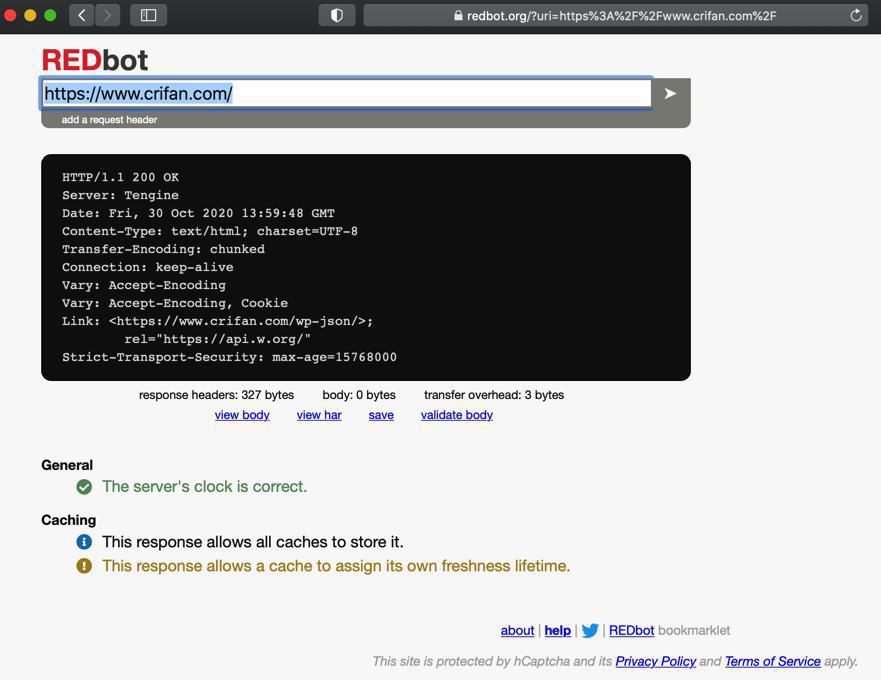The height and width of the screenshot is (680, 881).
Task: Toggle the Safari sidebar button
Action: click(x=148, y=15)
